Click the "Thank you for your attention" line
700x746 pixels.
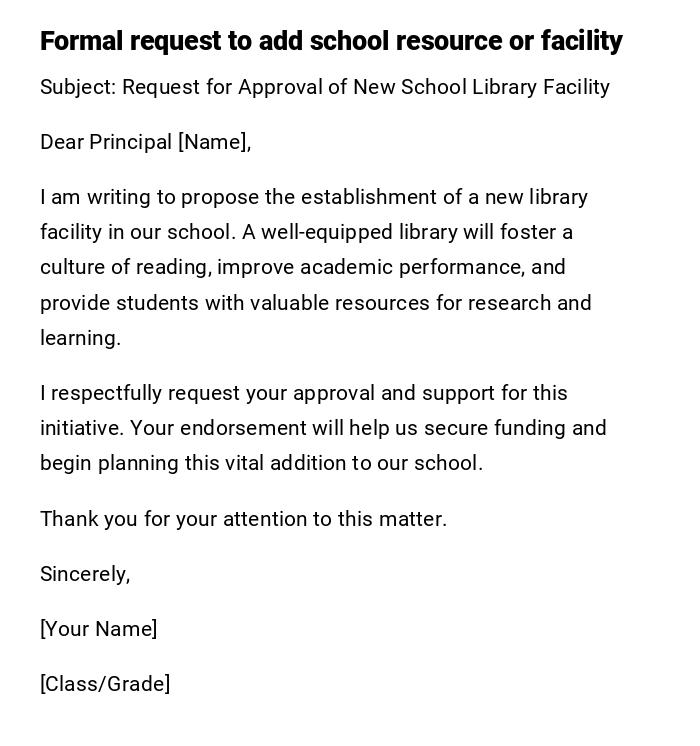click(x=243, y=519)
